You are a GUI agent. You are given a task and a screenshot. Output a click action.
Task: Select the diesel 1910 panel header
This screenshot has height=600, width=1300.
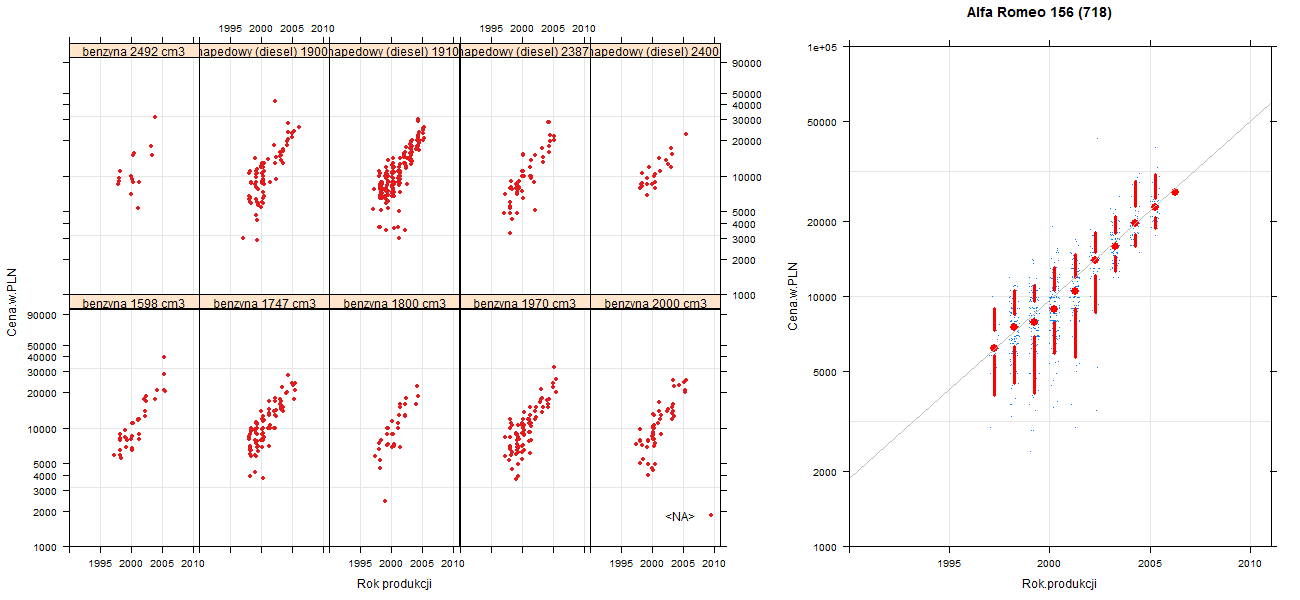tap(394, 51)
